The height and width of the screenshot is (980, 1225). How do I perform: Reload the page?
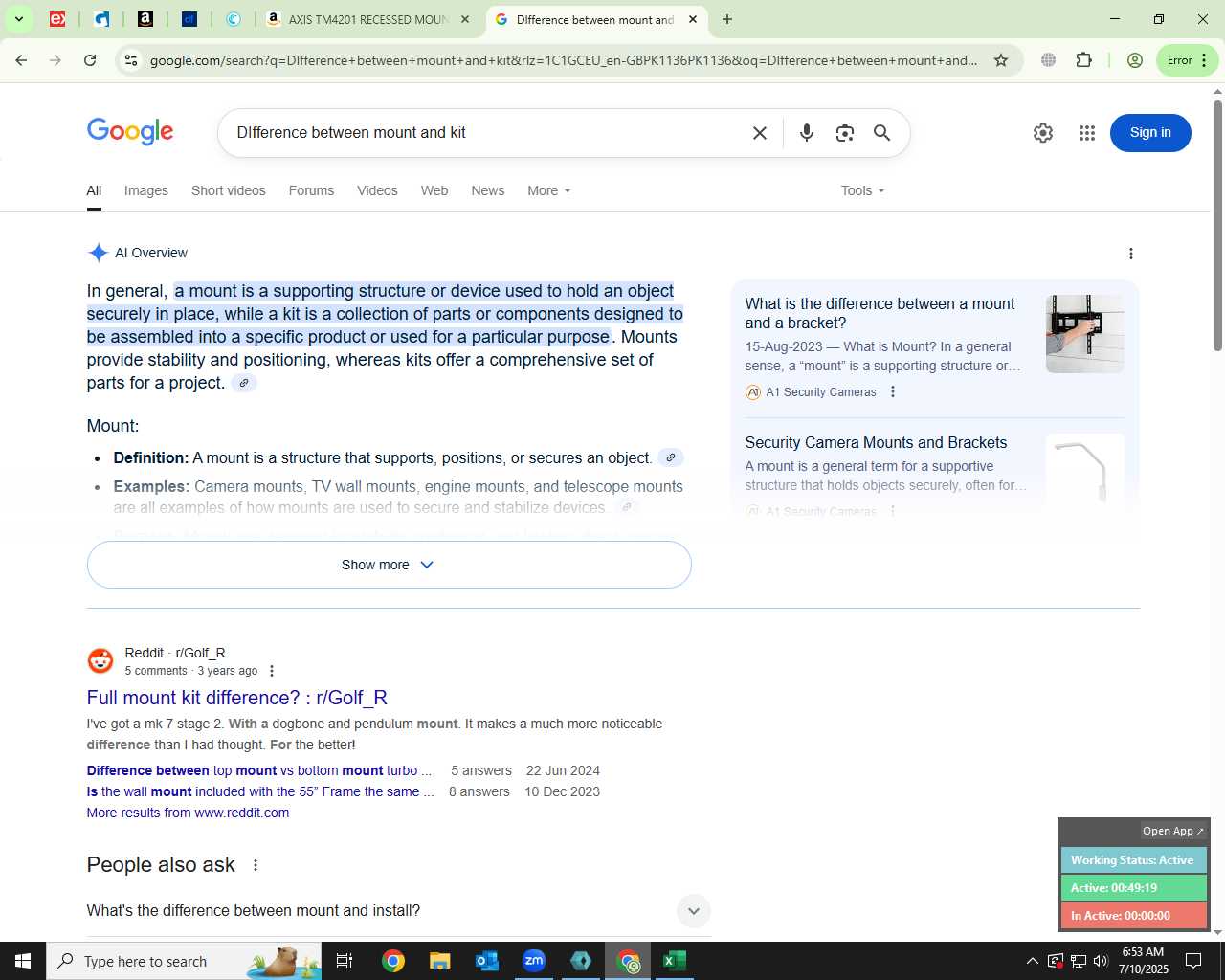click(x=90, y=60)
